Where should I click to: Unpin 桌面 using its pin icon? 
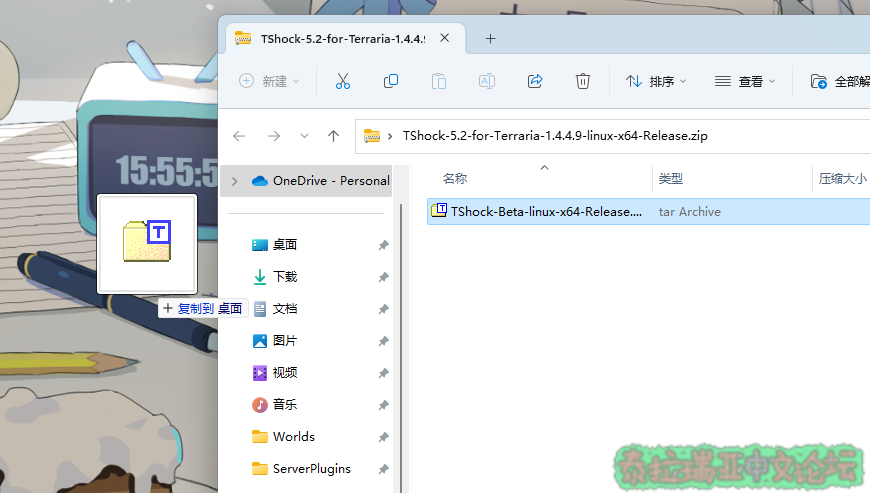383,245
